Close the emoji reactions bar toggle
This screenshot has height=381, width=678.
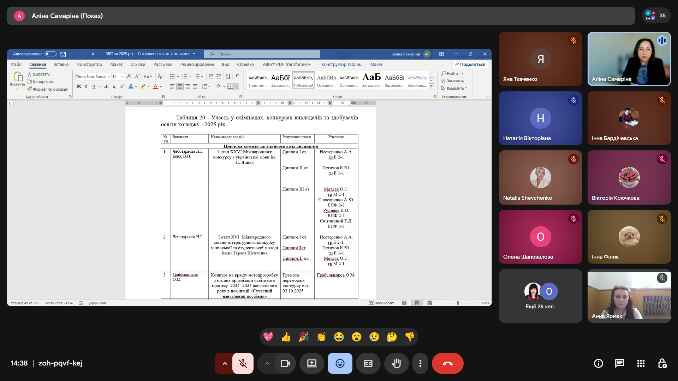[x=340, y=364]
